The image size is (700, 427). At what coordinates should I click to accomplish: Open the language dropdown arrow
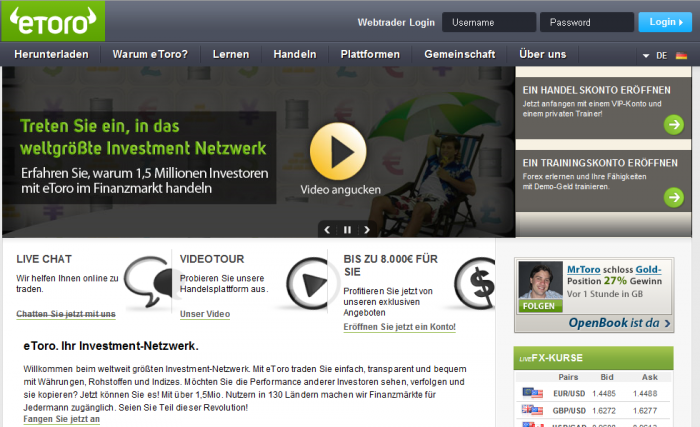(646, 56)
